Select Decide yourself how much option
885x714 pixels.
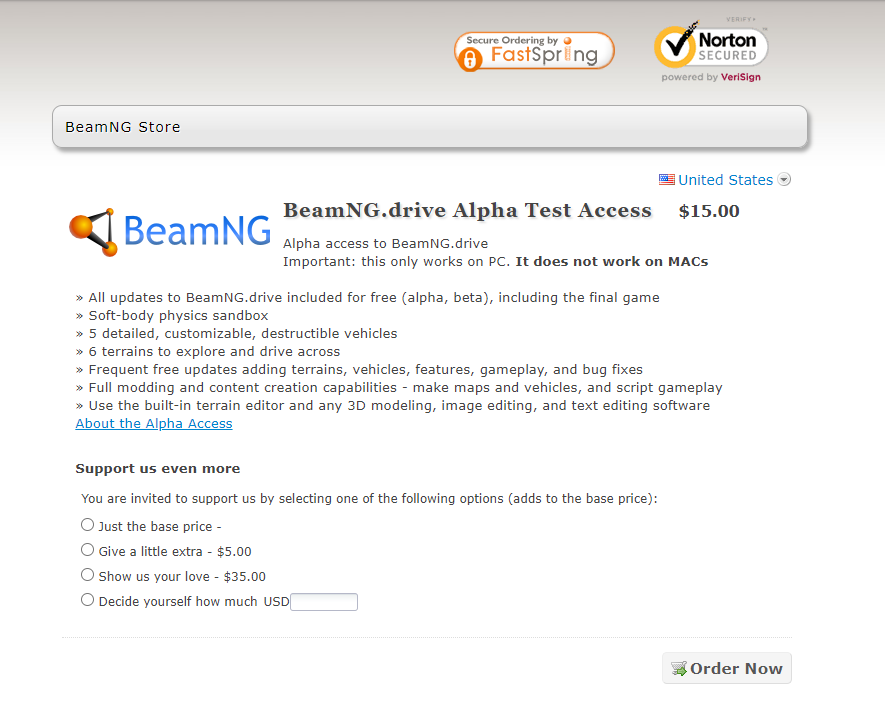pyautogui.click(x=88, y=600)
